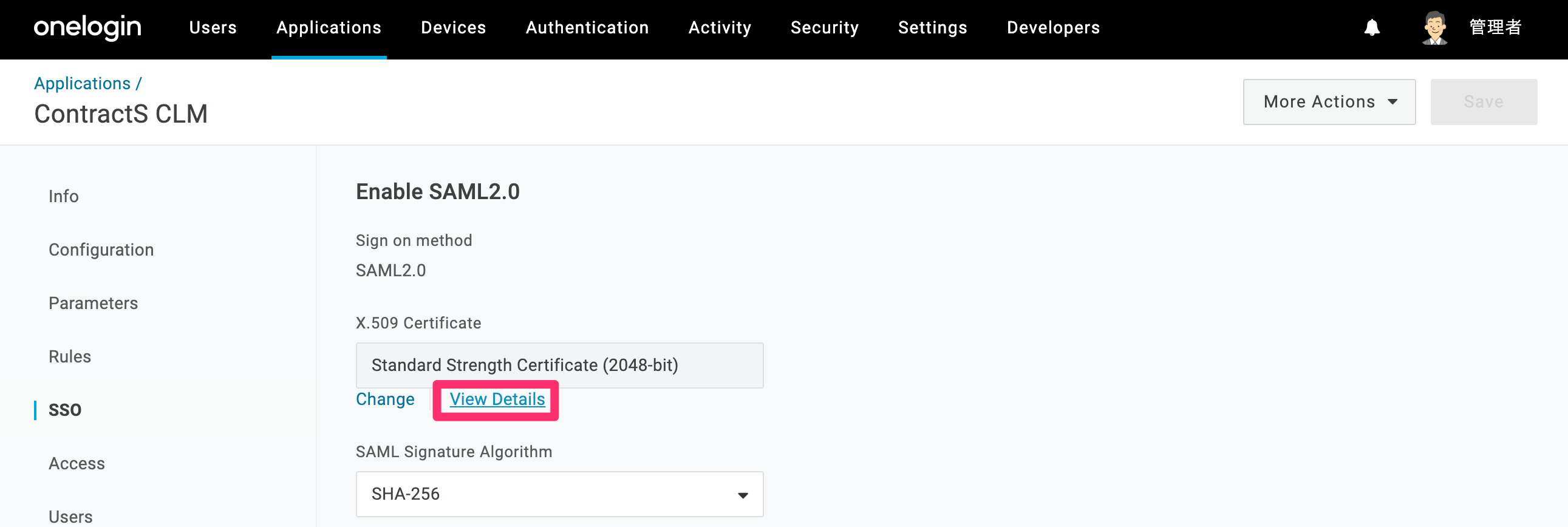The height and width of the screenshot is (527, 1568).
Task: Click the onelogin logo
Action: tap(87, 27)
